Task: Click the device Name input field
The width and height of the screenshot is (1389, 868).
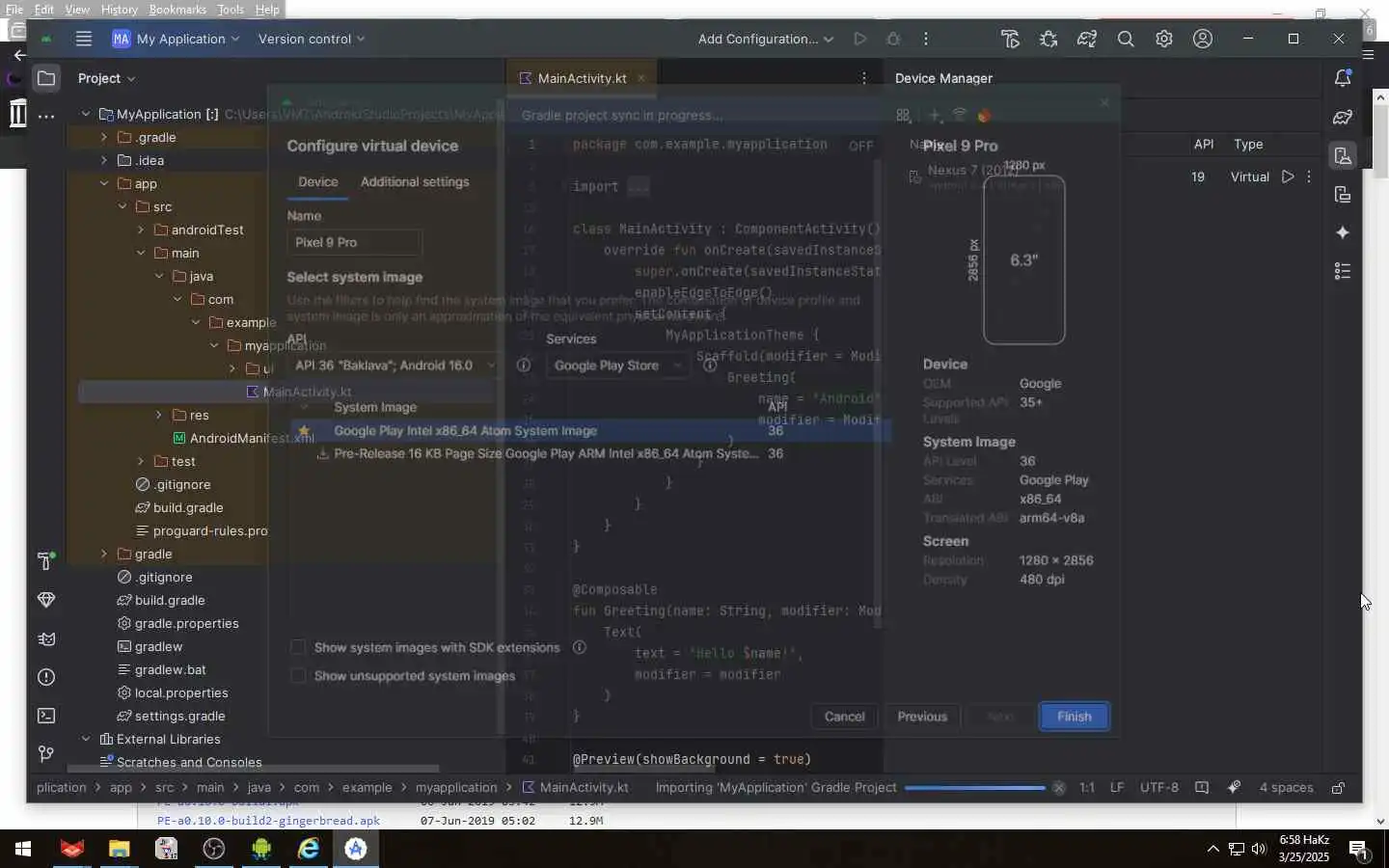Action: click(354, 242)
